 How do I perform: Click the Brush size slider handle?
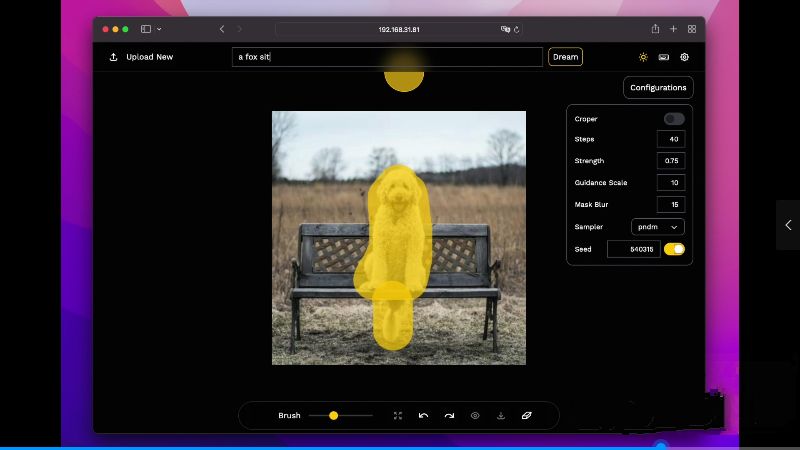click(x=333, y=415)
